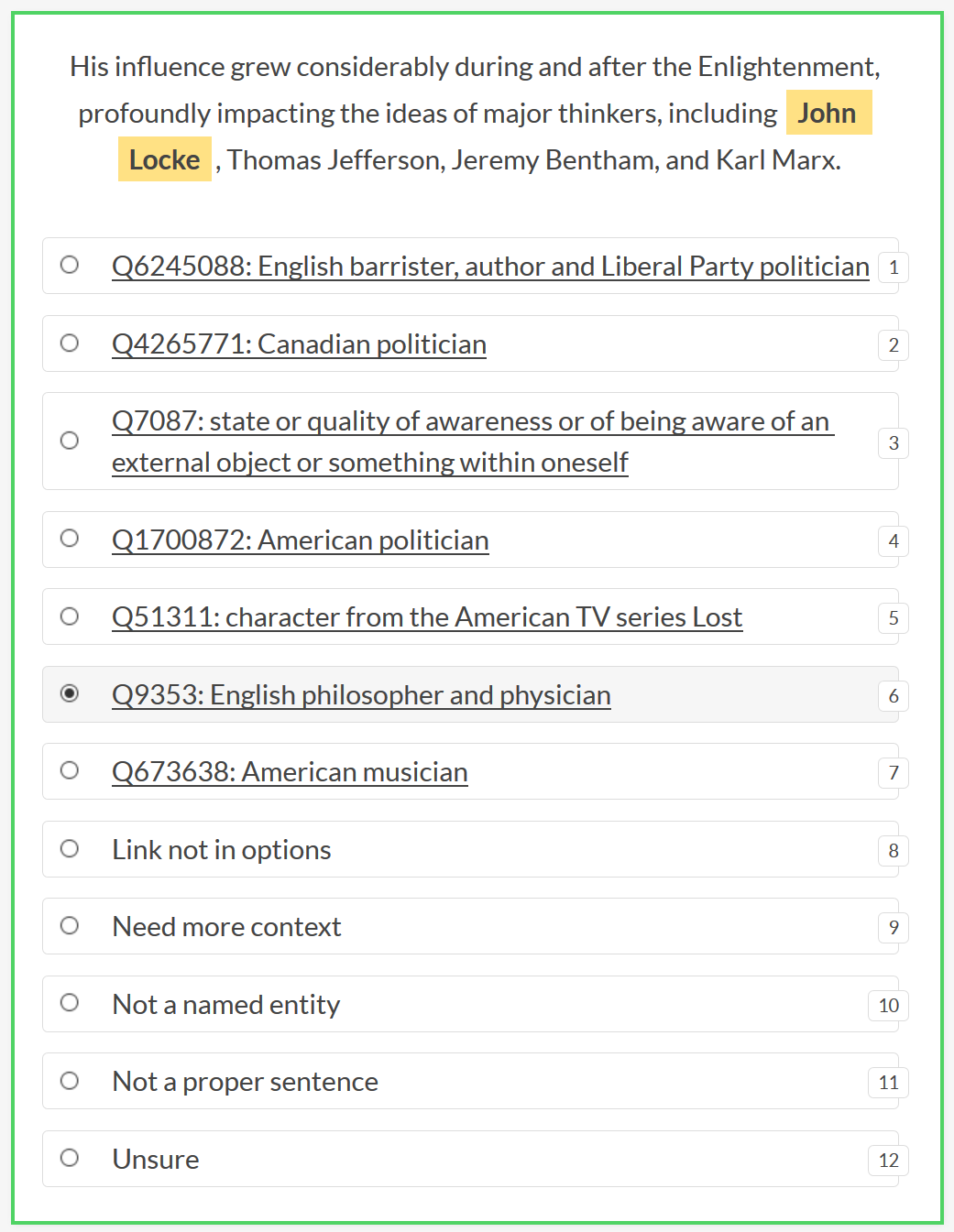Open the Q4265771 Canadian politician link
Screen dimensions: 954x1232
(299, 344)
